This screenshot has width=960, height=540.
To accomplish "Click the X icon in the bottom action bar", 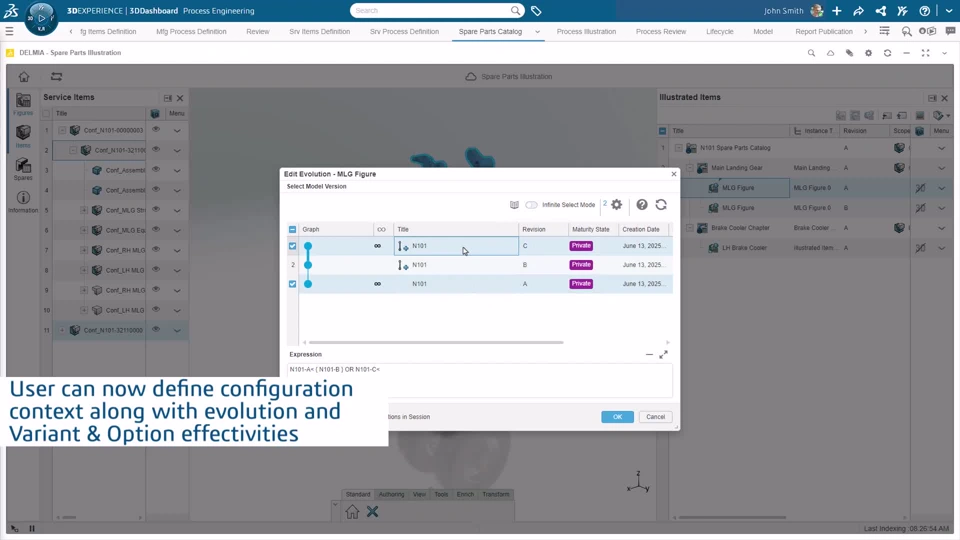I will tap(372, 512).
